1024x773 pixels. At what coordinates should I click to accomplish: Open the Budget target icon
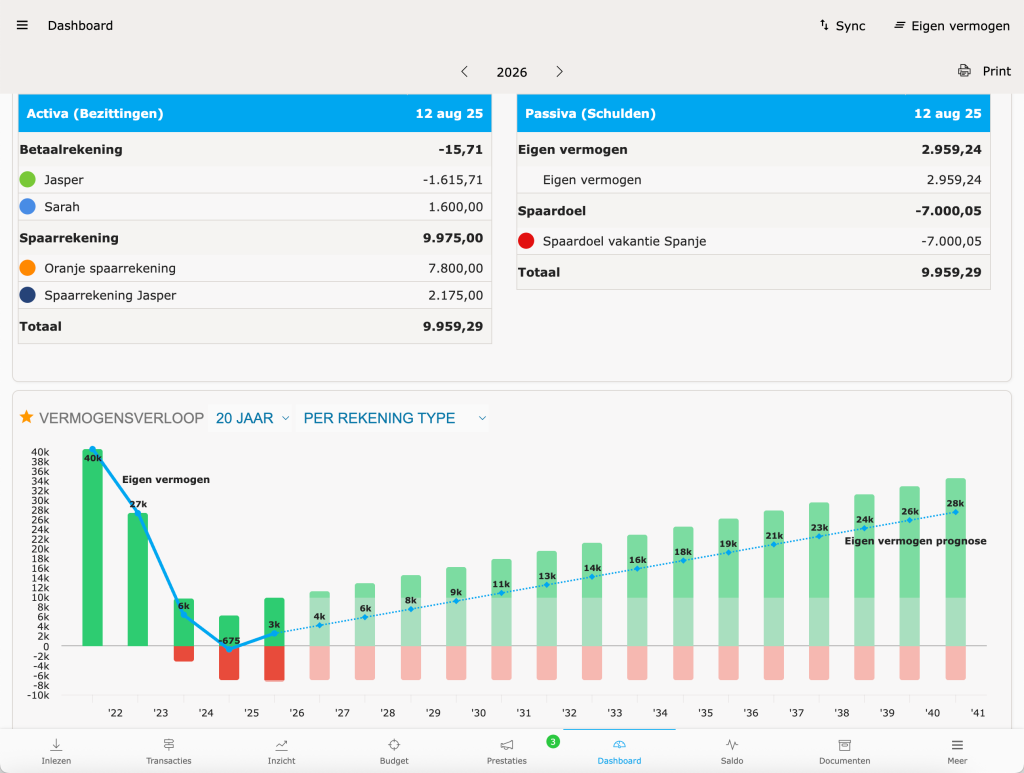[394, 745]
